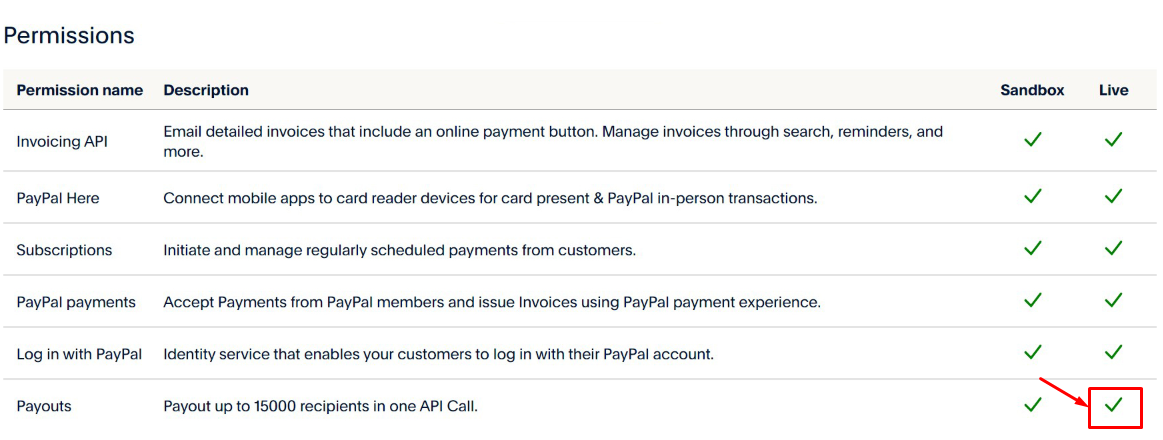1163x440 pixels.
Task: Select the Invoicing API permission name
Action: [62, 142]
